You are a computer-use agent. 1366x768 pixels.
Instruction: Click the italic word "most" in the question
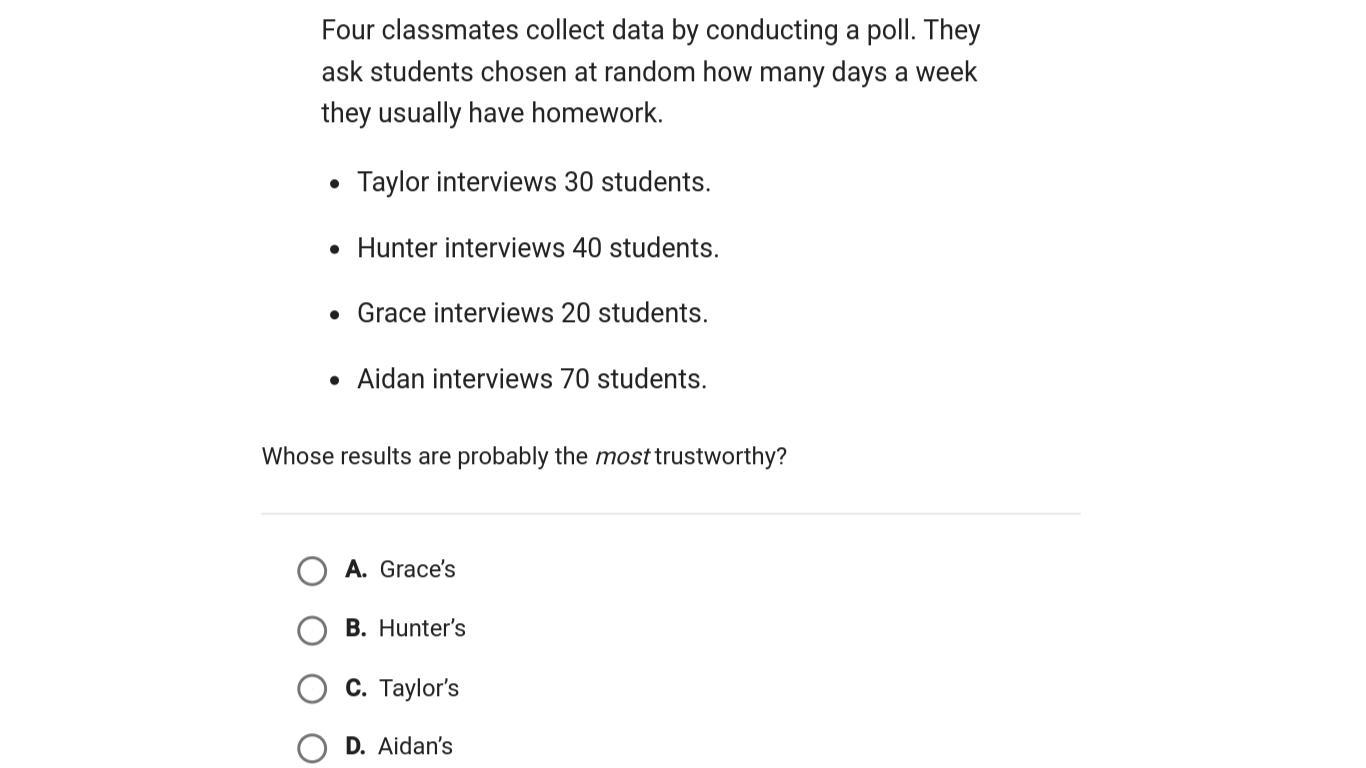point(622,457)
